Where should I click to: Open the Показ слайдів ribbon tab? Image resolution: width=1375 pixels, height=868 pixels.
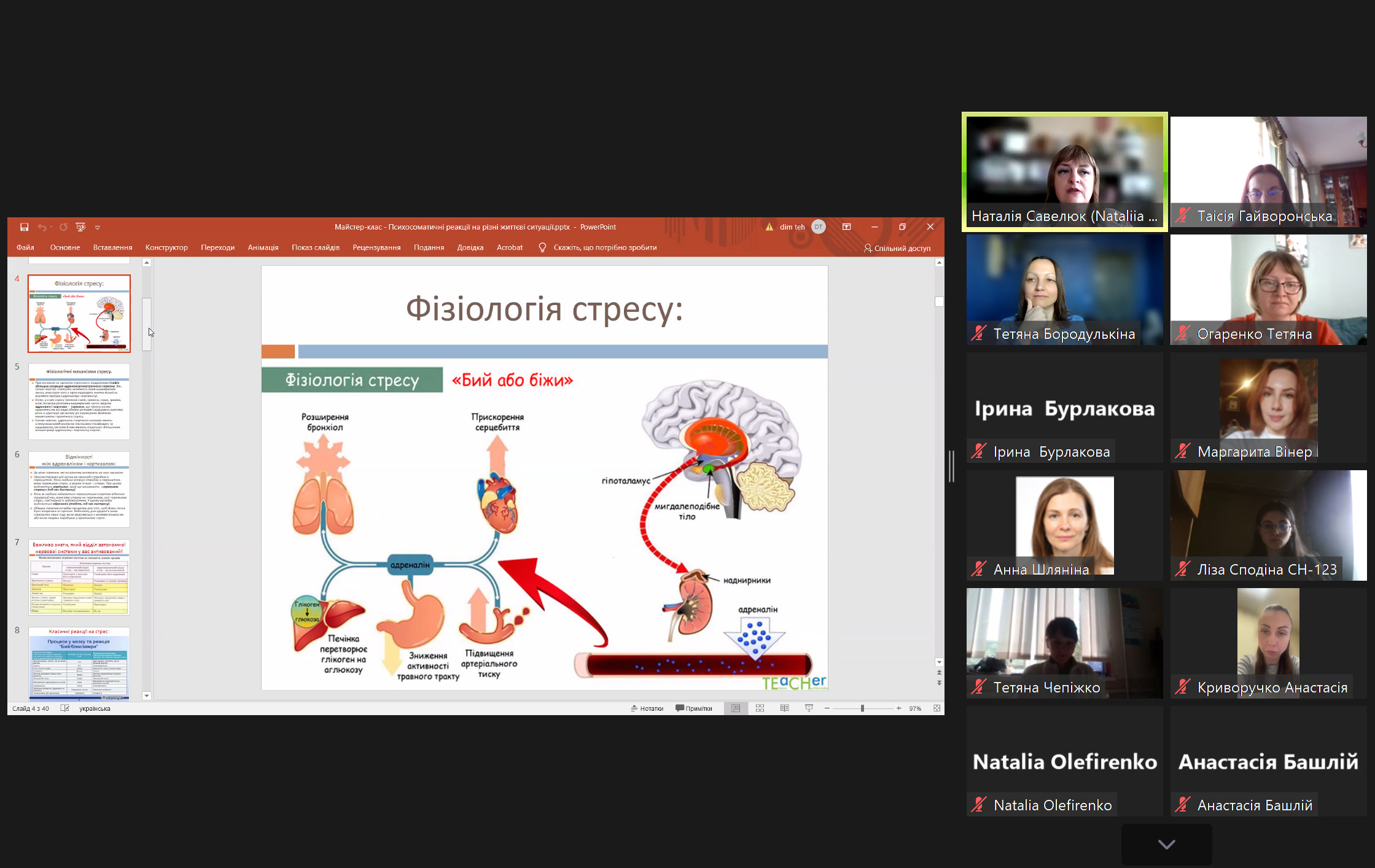coord(315,247)
